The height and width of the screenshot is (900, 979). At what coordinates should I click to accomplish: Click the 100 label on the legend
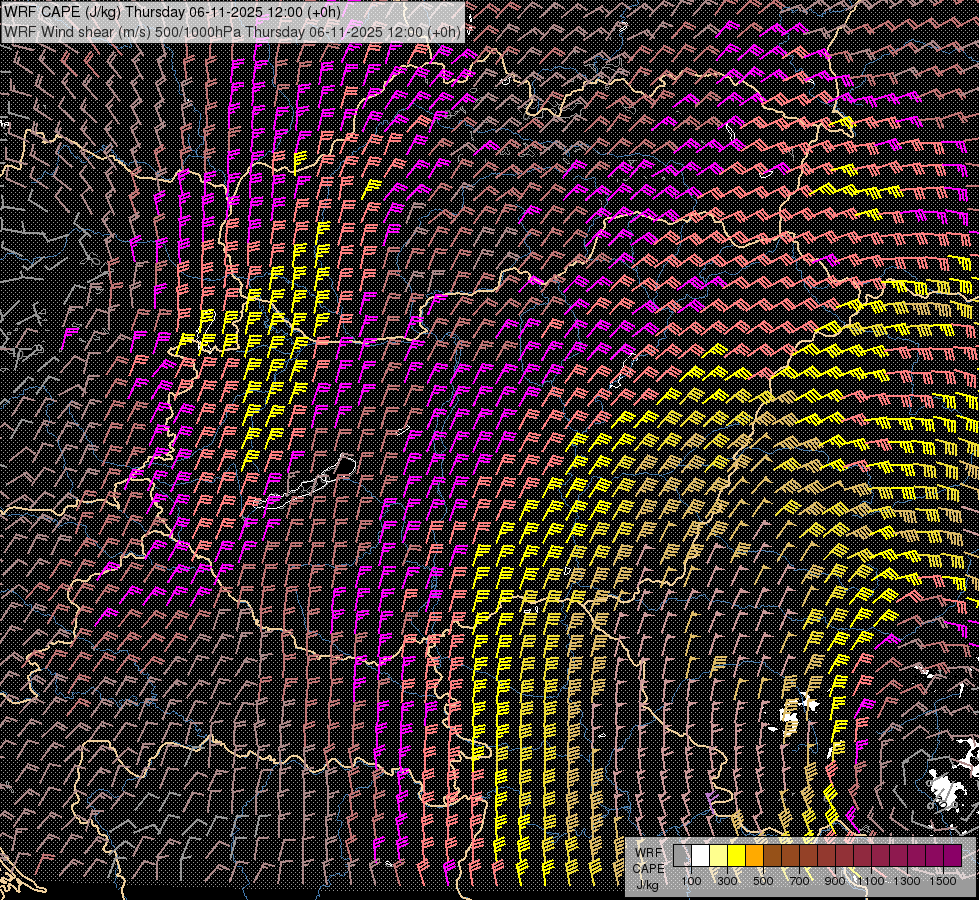point(691,881)
